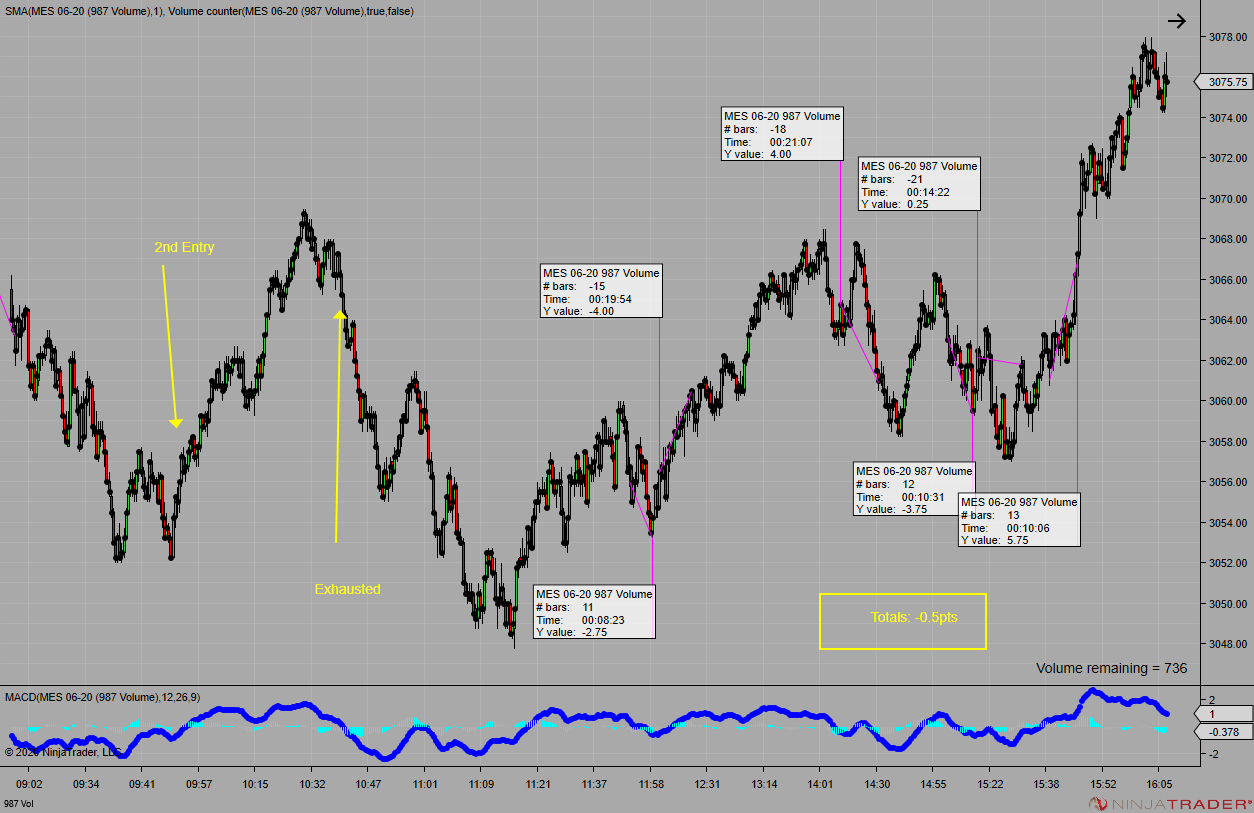Screen dimensions: 1254x813
Task: Select the ruler label with Y value -2.75
Action: click(x=594, y=613)
